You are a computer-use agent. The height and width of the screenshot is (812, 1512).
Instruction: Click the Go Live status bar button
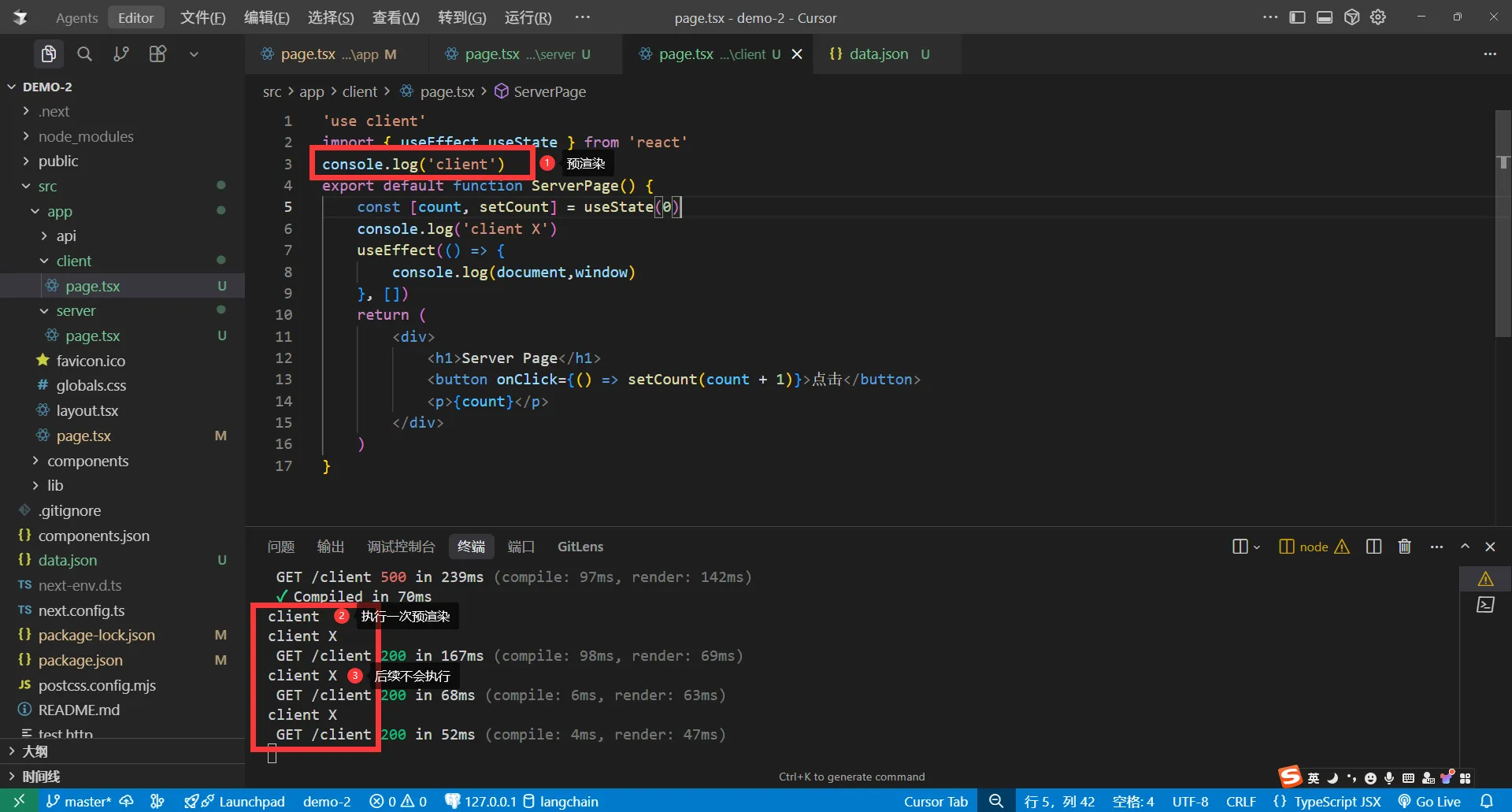(x=1429, y=801)
